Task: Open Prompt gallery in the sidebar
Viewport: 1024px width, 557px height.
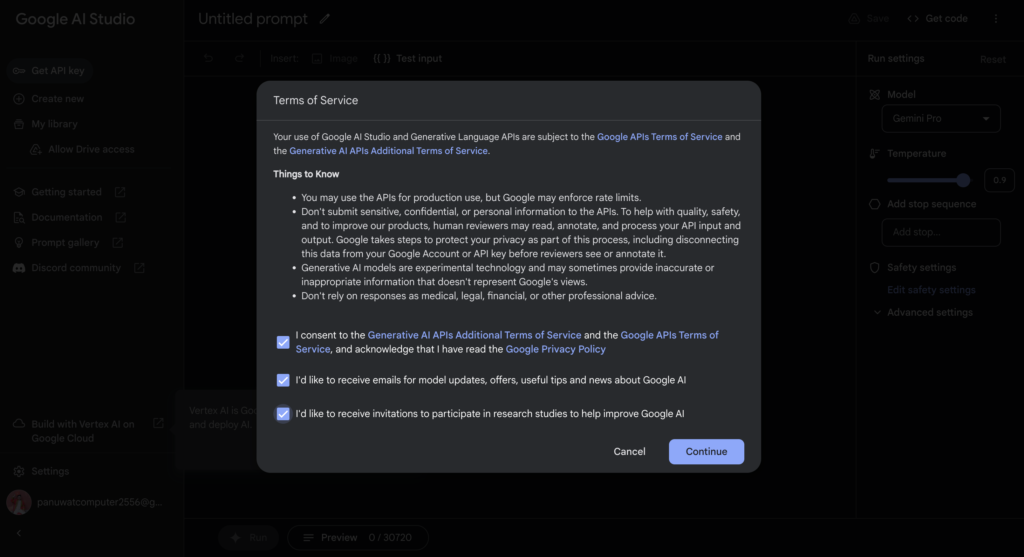Action: 65,243
